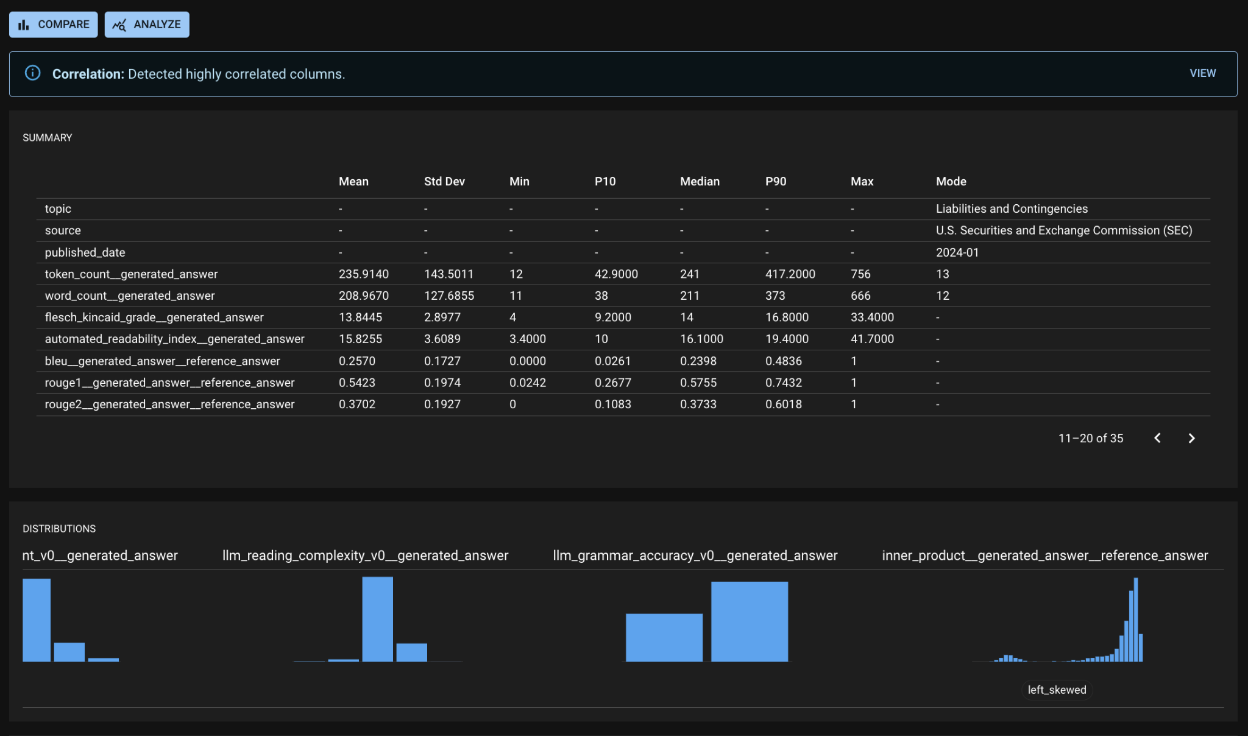Click the Compare button
Screen dimensions: 1248x736
pyautogui.click(x=53, y=25)
